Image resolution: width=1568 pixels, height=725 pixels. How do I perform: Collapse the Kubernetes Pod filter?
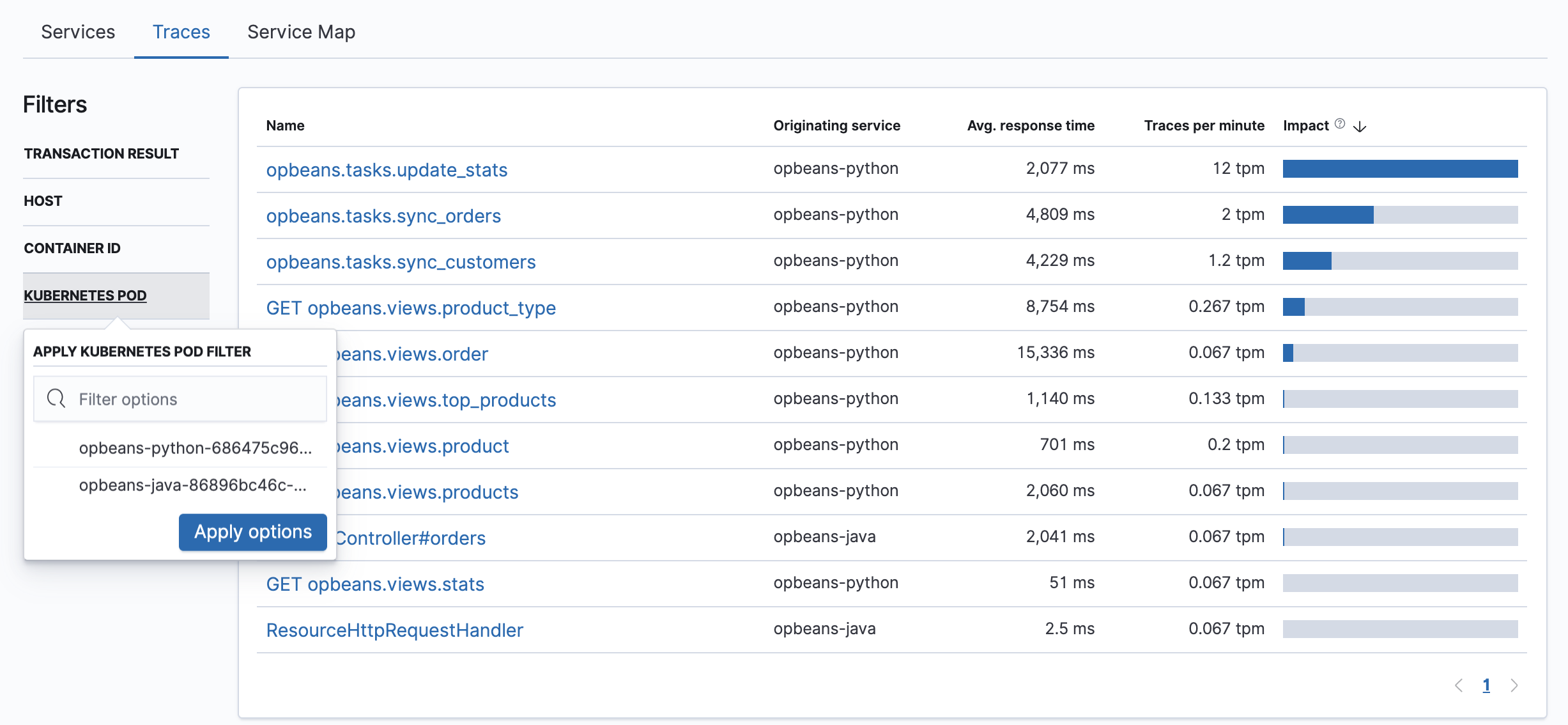85,295
